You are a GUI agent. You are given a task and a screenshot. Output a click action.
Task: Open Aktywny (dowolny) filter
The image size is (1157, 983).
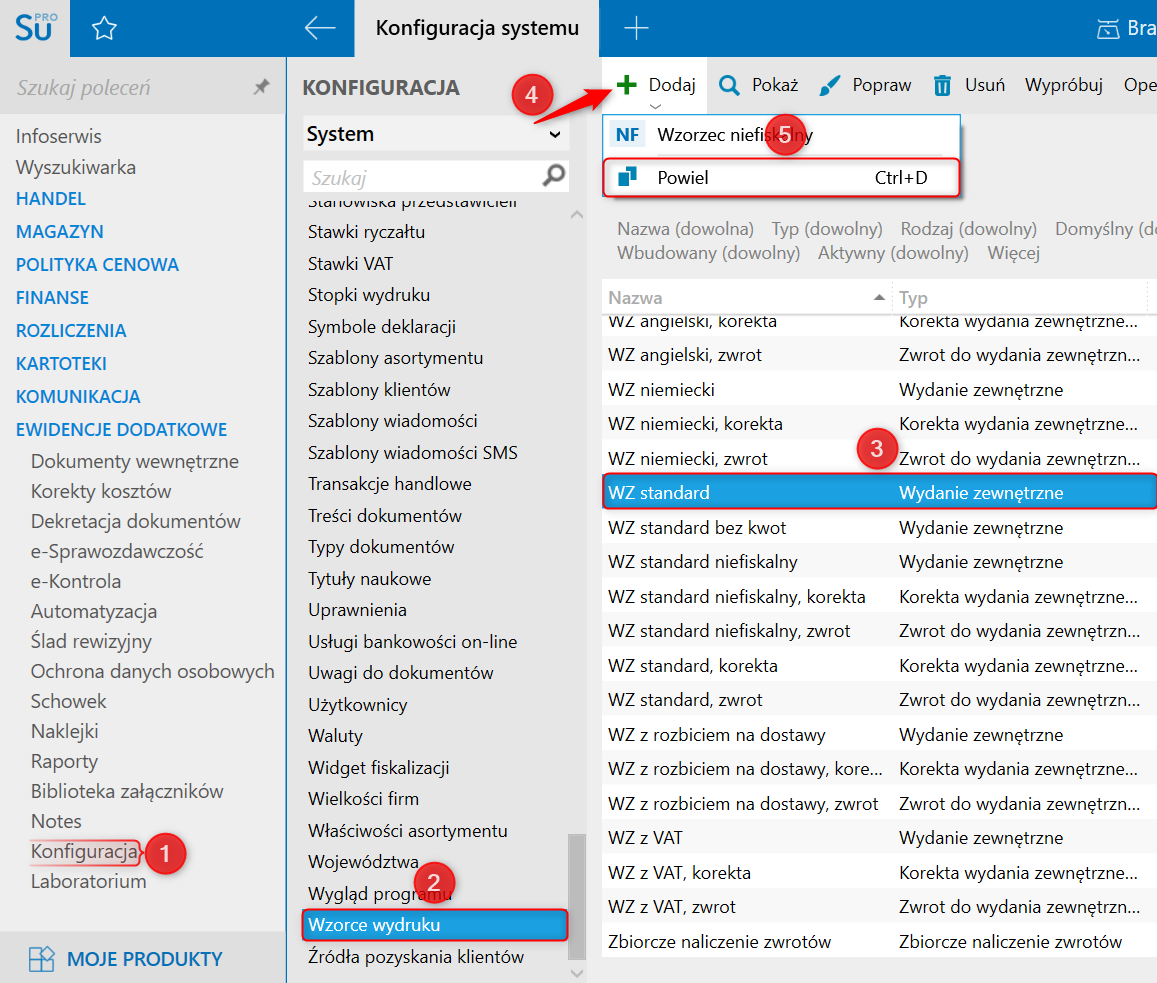[x=893, y=253]
